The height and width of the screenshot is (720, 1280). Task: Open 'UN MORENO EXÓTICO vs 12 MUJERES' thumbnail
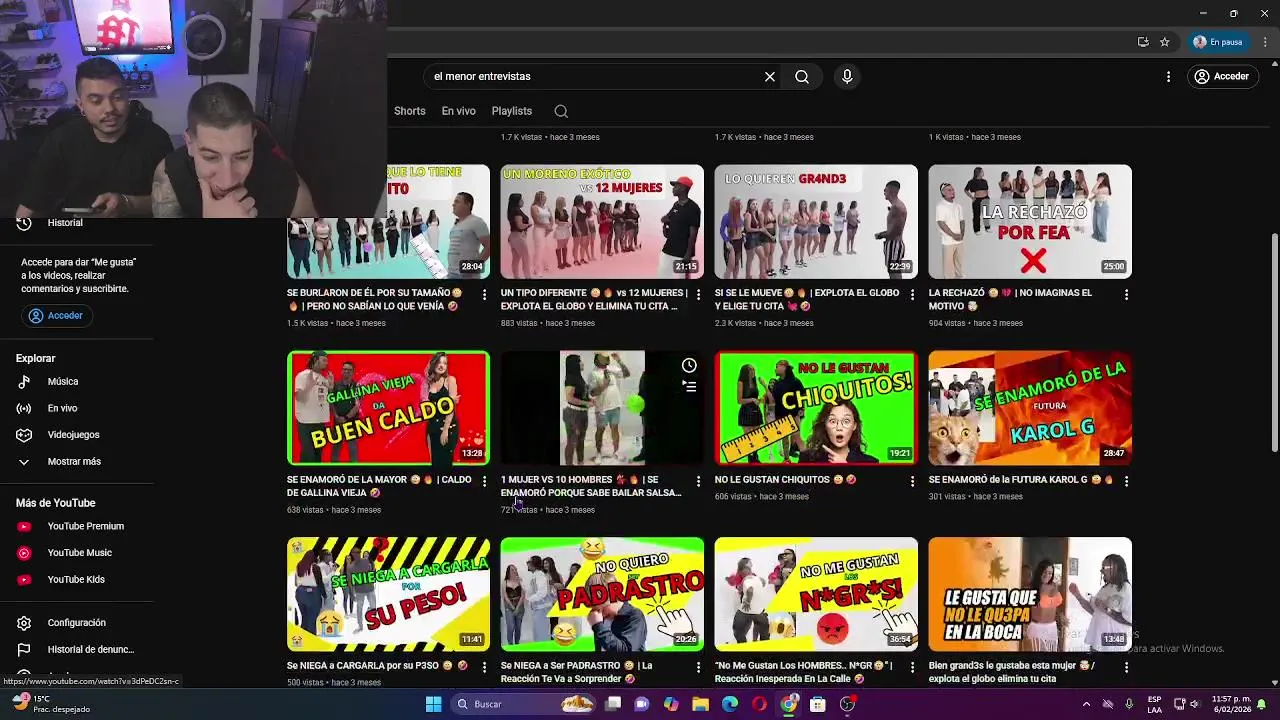pos(602,222)
